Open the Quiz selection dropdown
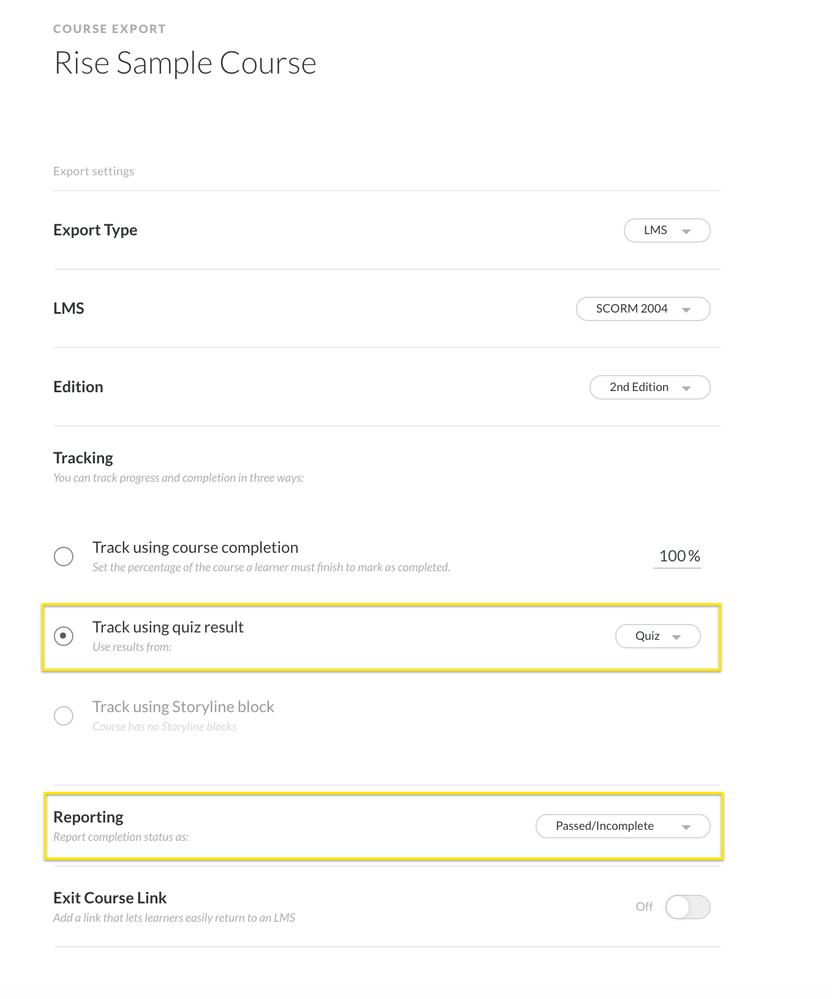This screenshot has height=999, width=832. click(x=657, y=636)
